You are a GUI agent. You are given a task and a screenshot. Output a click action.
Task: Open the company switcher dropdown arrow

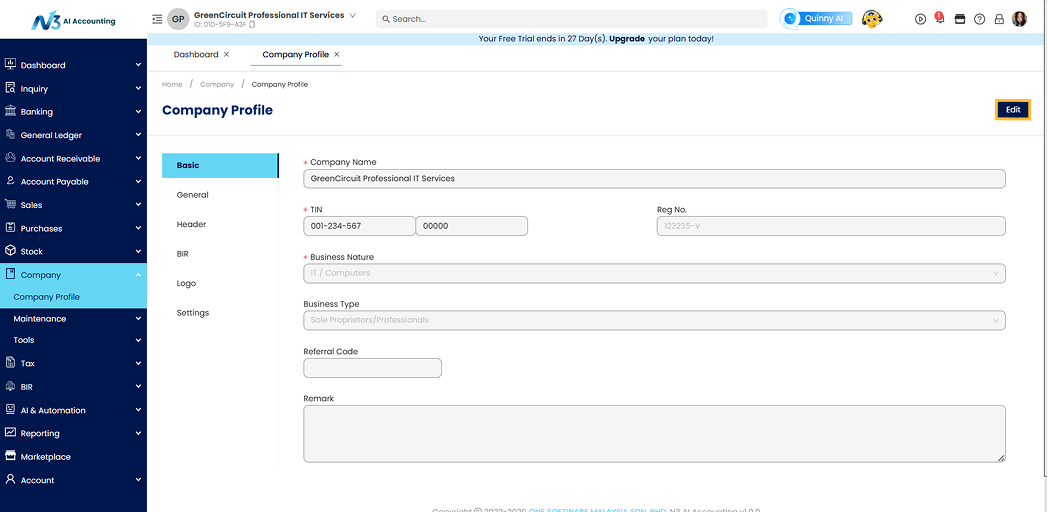(x=352, y=15)
